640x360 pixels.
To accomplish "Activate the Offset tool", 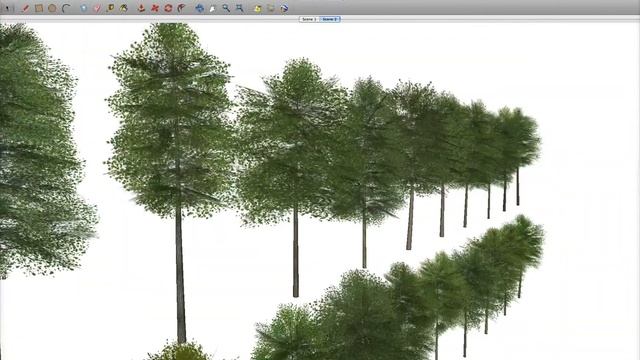I will click(182, 8).
